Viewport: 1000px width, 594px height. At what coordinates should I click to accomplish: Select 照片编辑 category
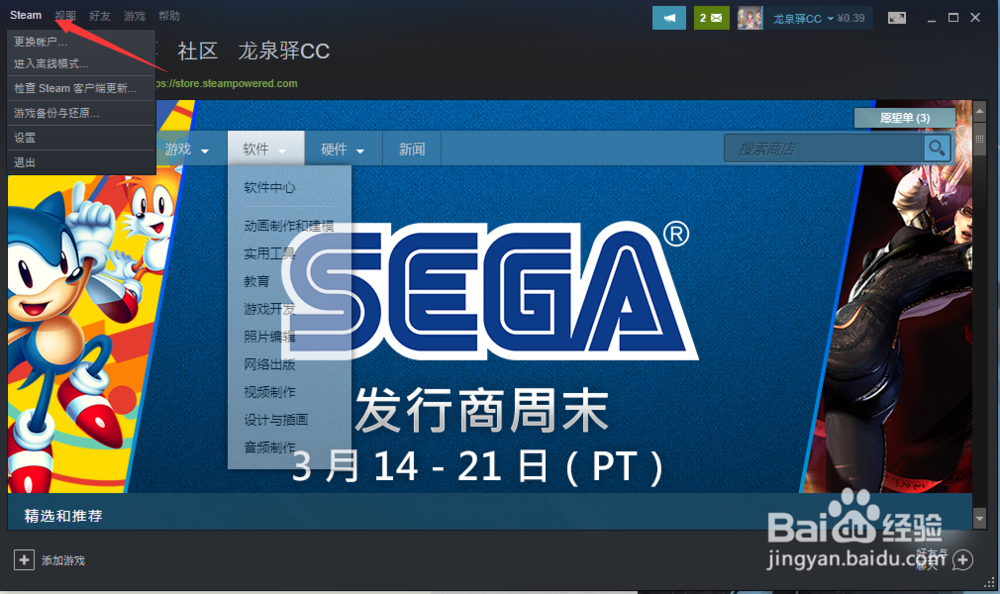click(269, 337)
